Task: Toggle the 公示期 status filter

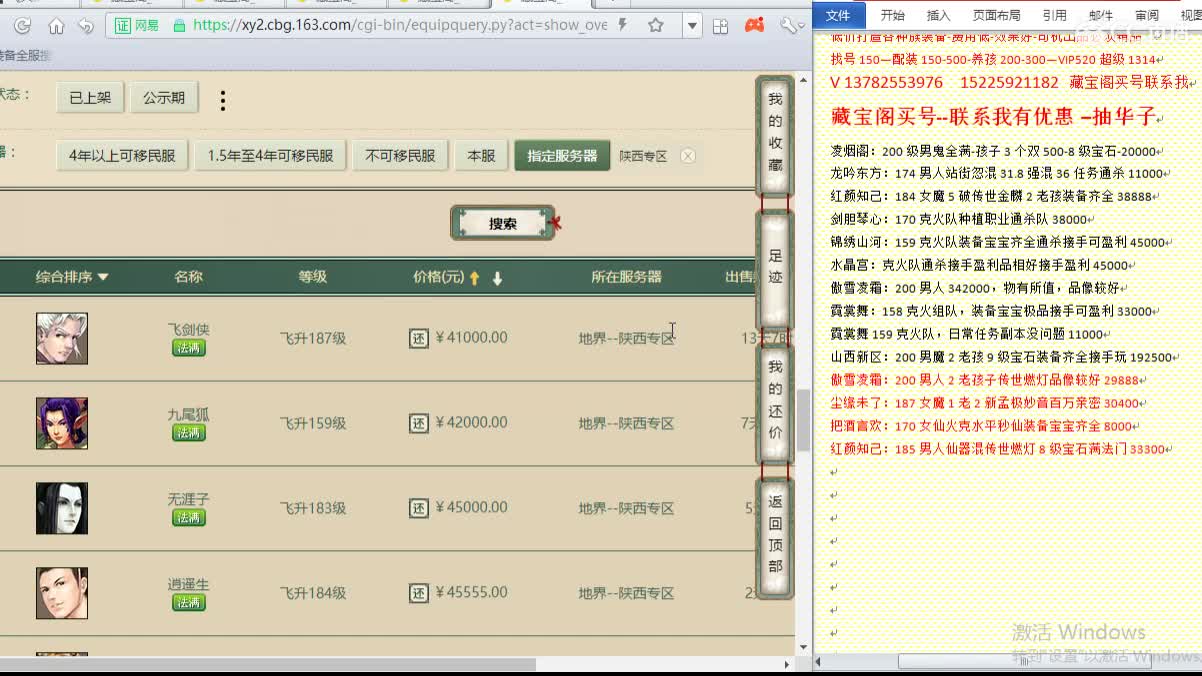Action: 164,98
